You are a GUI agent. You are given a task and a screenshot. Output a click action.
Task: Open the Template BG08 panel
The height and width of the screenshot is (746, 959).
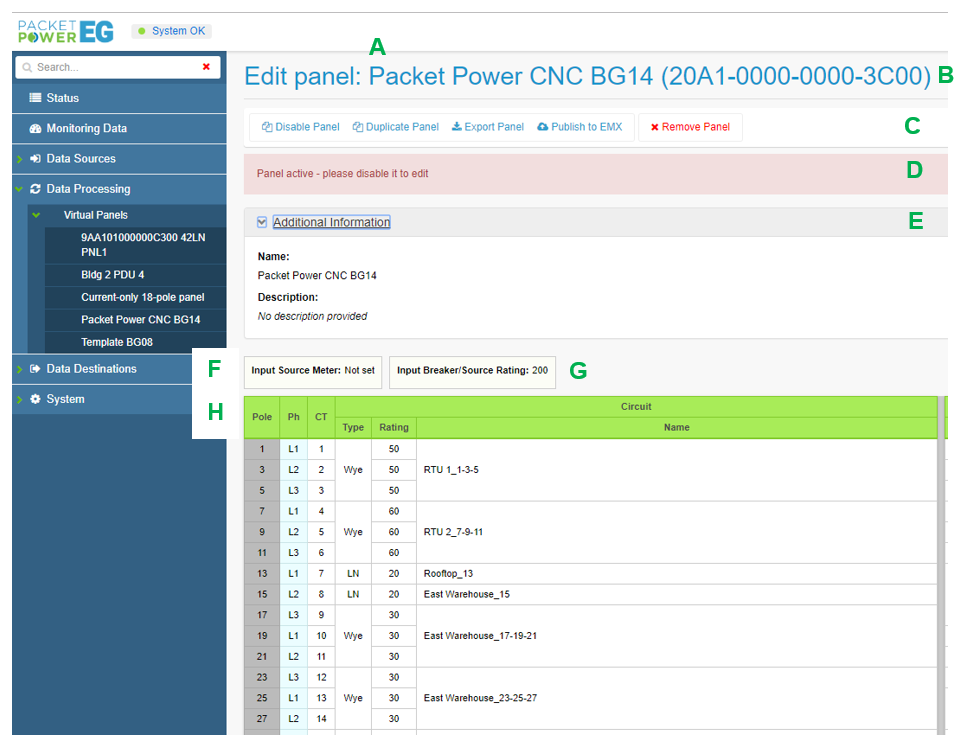[x=116, y=343]
